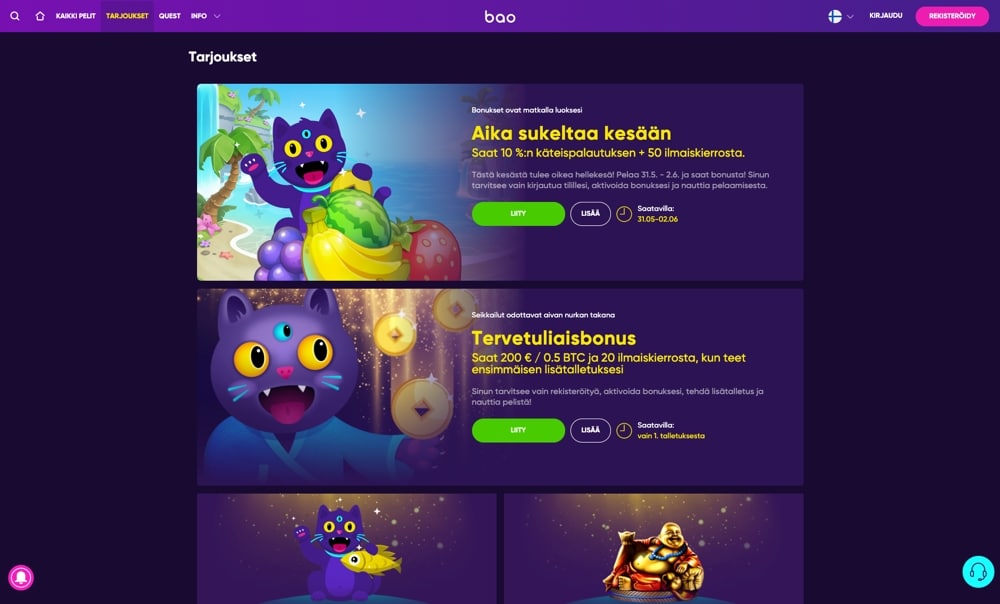The width and height of the screenshot is (1000, 604).
Task: Open the INFO menu item
Action: (198, 16)
